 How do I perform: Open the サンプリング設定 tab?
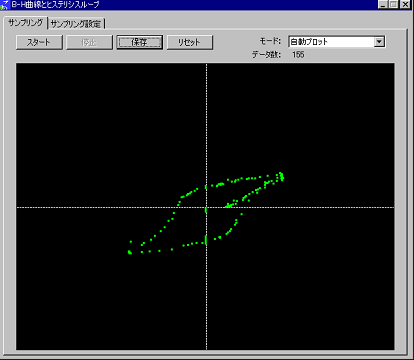click(x=75, y=24)
